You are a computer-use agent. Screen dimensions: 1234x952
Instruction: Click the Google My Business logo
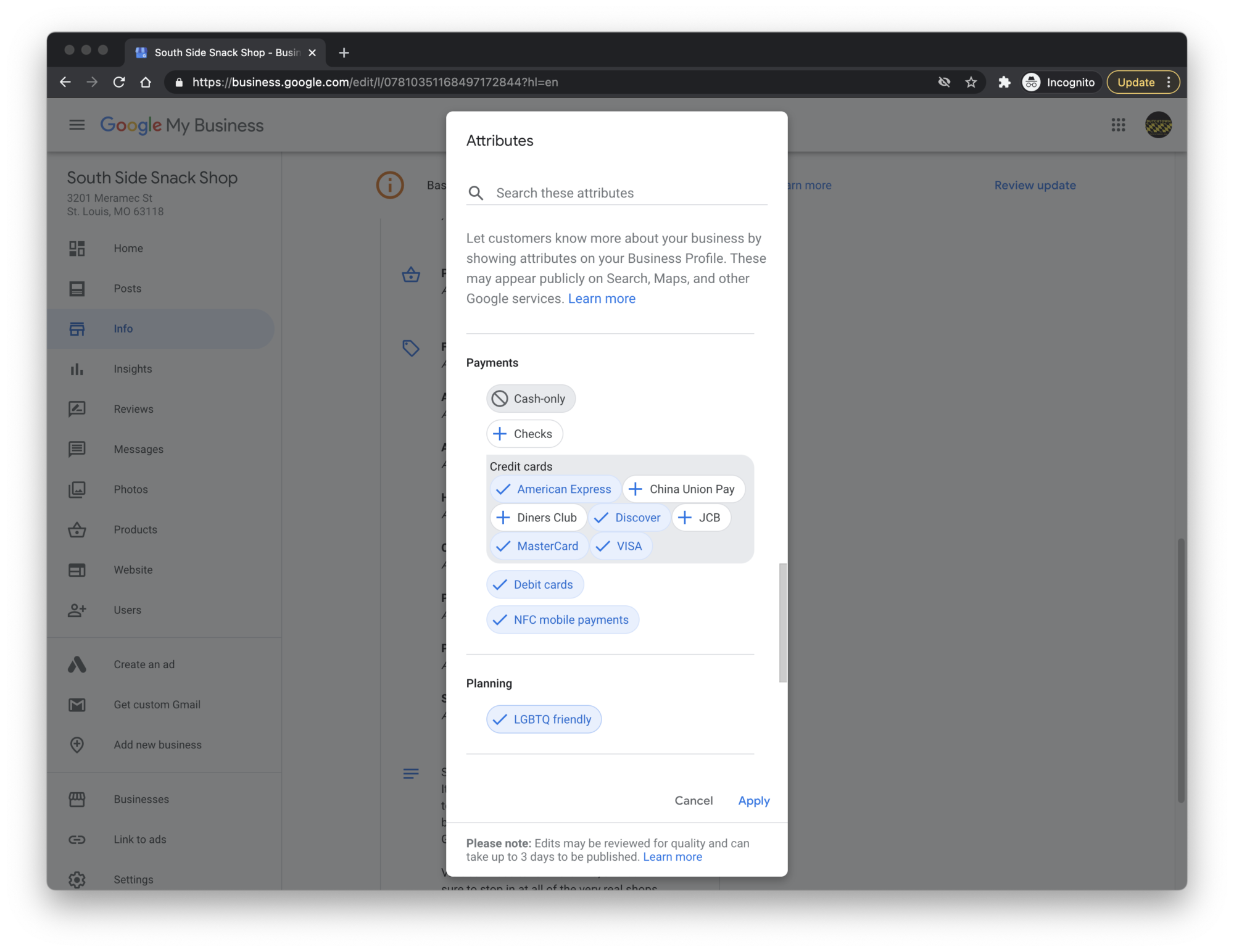[x=182, y=125]
